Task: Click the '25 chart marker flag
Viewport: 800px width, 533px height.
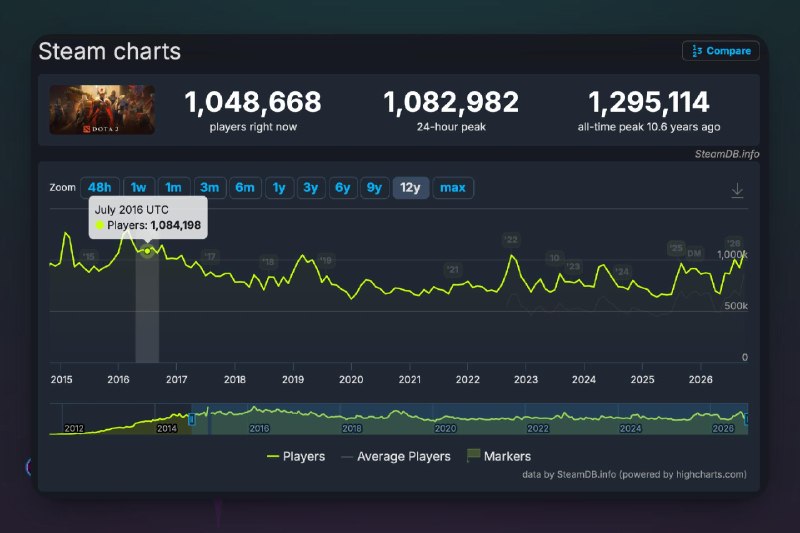Action: tap(676, 248)
